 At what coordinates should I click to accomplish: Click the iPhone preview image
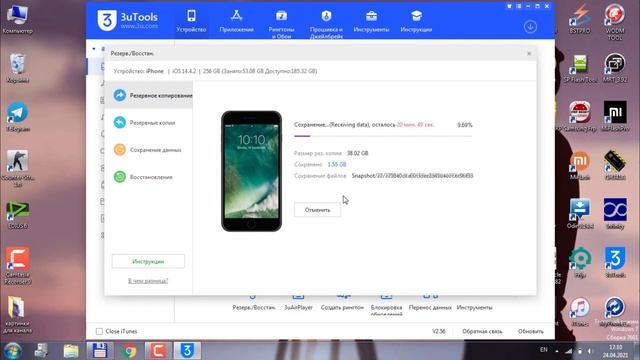[251, 171]
